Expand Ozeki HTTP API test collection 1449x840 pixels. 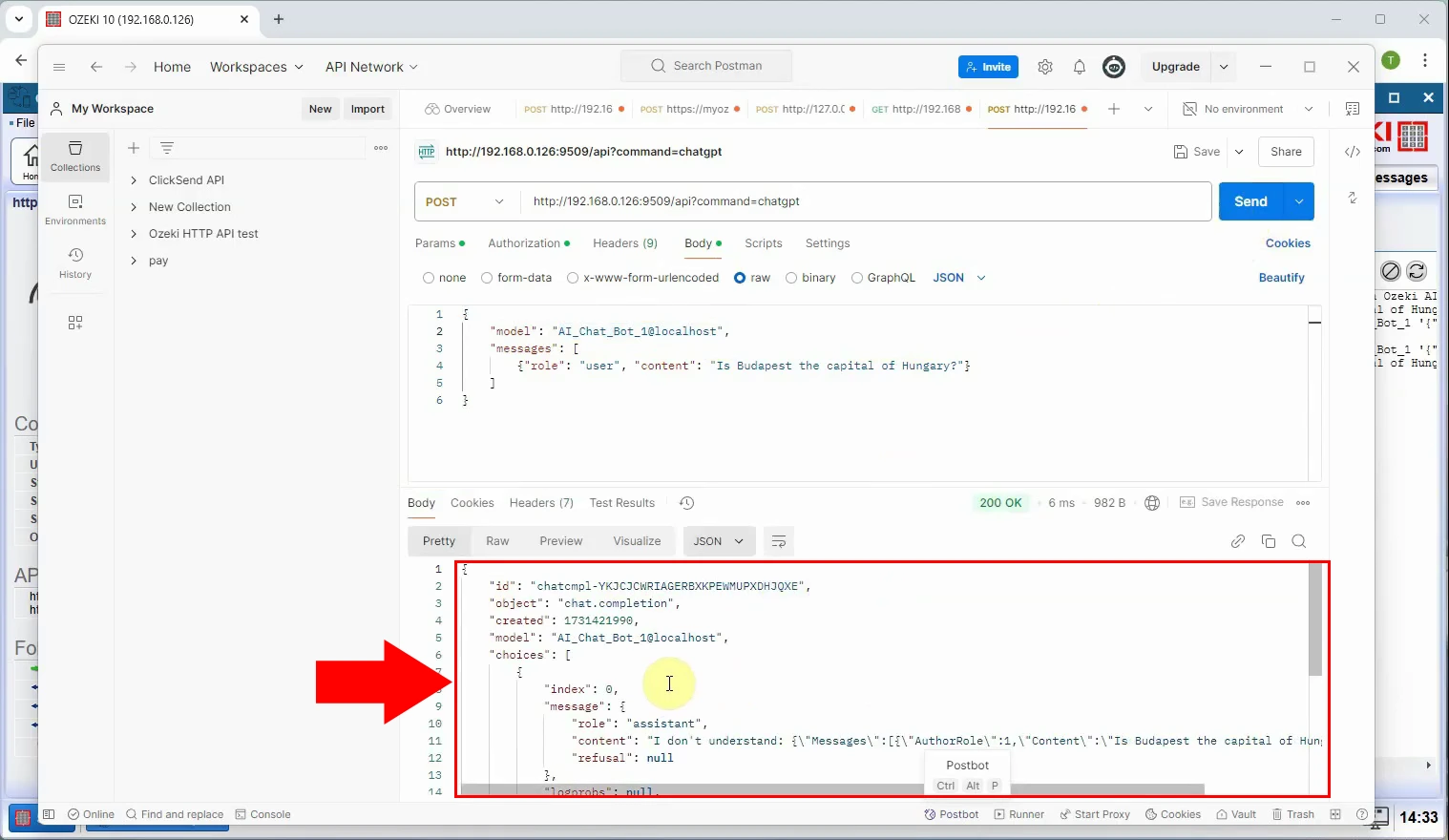pos(134,234)
